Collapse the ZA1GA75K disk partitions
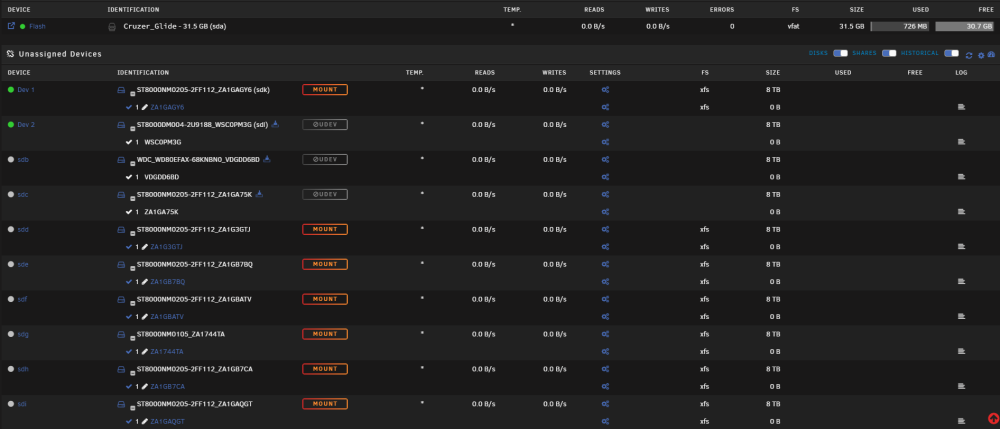Image resolution: width=1000 pixels, height=429 pixels. pos(133,198)
